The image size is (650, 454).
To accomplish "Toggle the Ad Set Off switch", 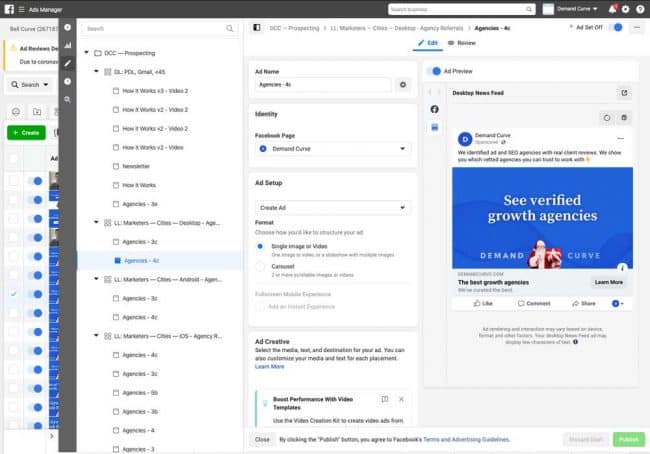I will pyautogui.click(x=615, y=27).
